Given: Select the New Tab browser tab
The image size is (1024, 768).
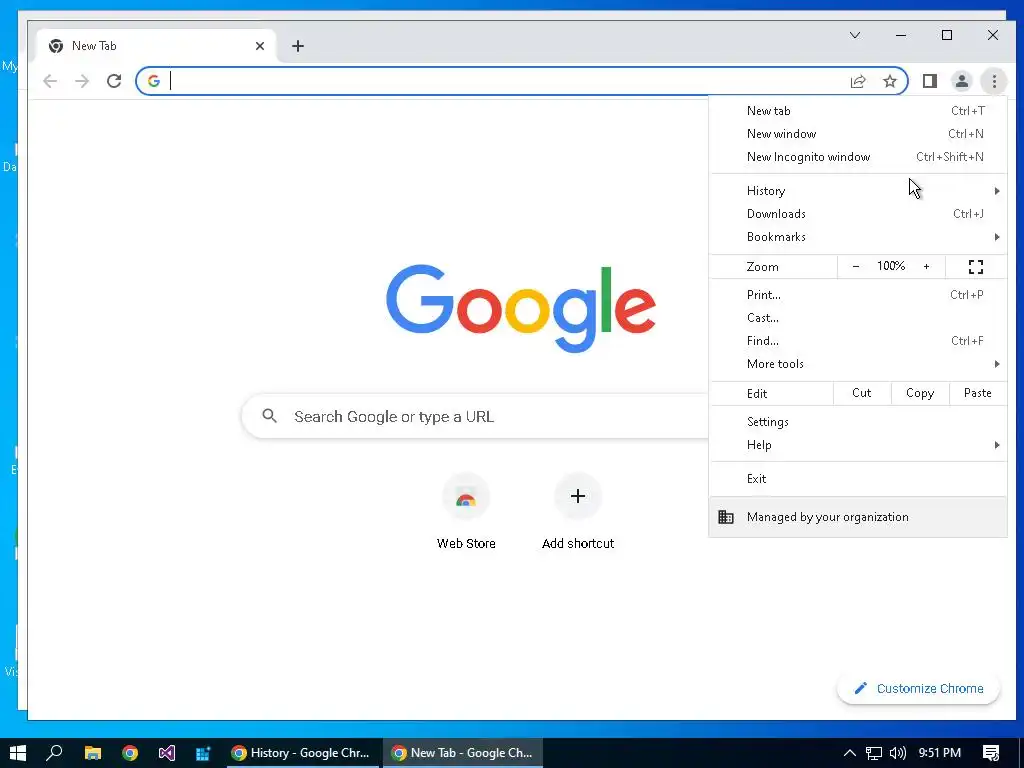Looking at the screenshot, I should pyautogui.click(x=157, y=46).
